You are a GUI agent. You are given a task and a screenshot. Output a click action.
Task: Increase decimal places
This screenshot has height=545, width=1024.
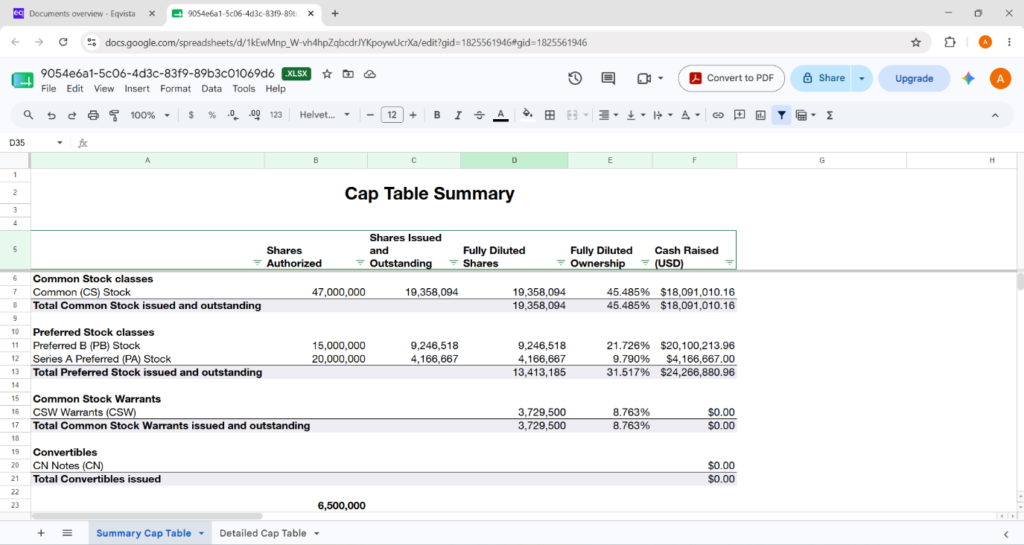pyautogui.click(x=255, y=115)
